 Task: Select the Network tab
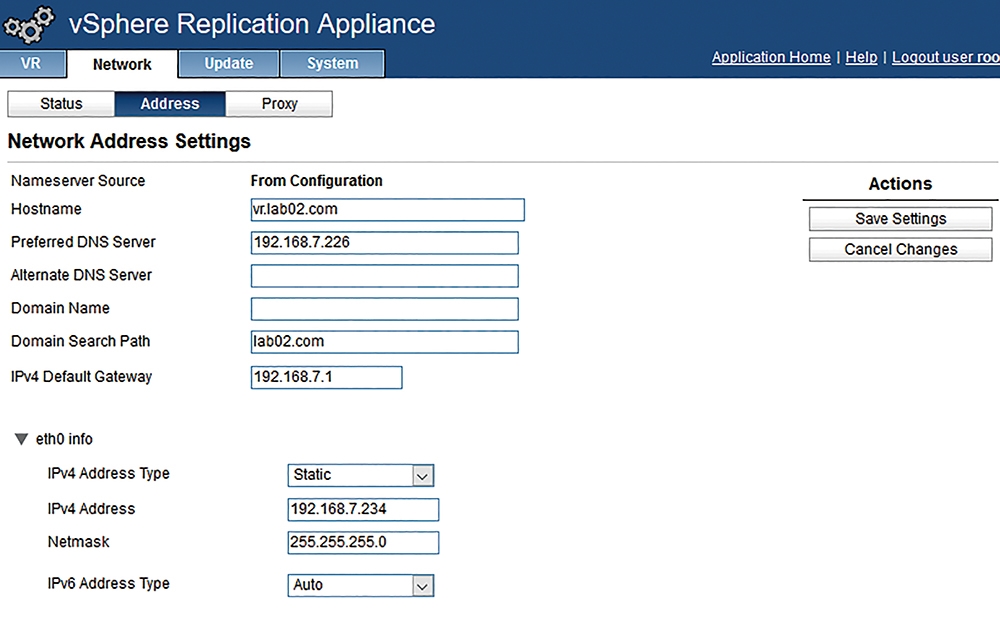click(x=122, y=64)
